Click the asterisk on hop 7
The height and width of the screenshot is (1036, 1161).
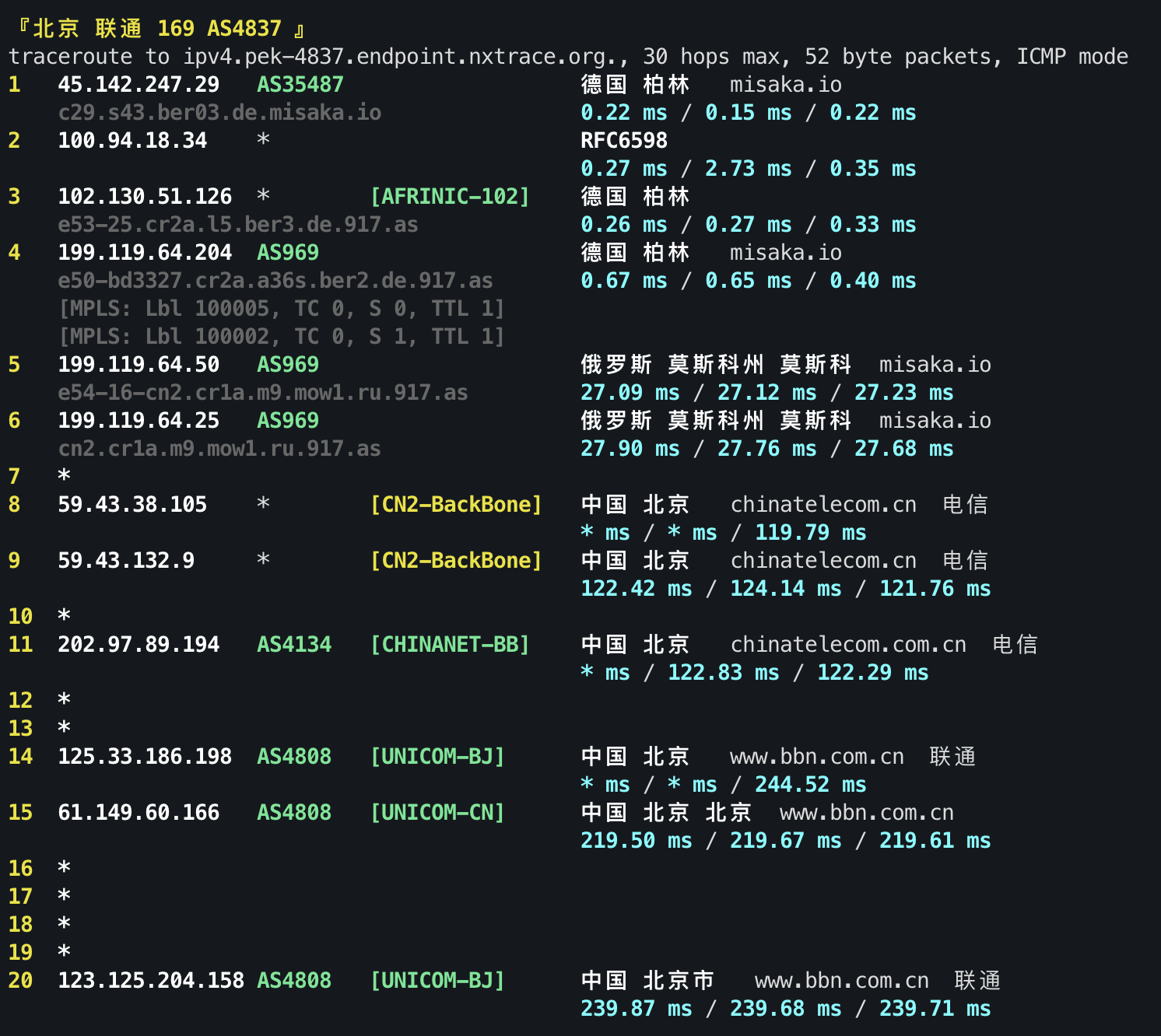pyautogui.click(x=64, y=476)
